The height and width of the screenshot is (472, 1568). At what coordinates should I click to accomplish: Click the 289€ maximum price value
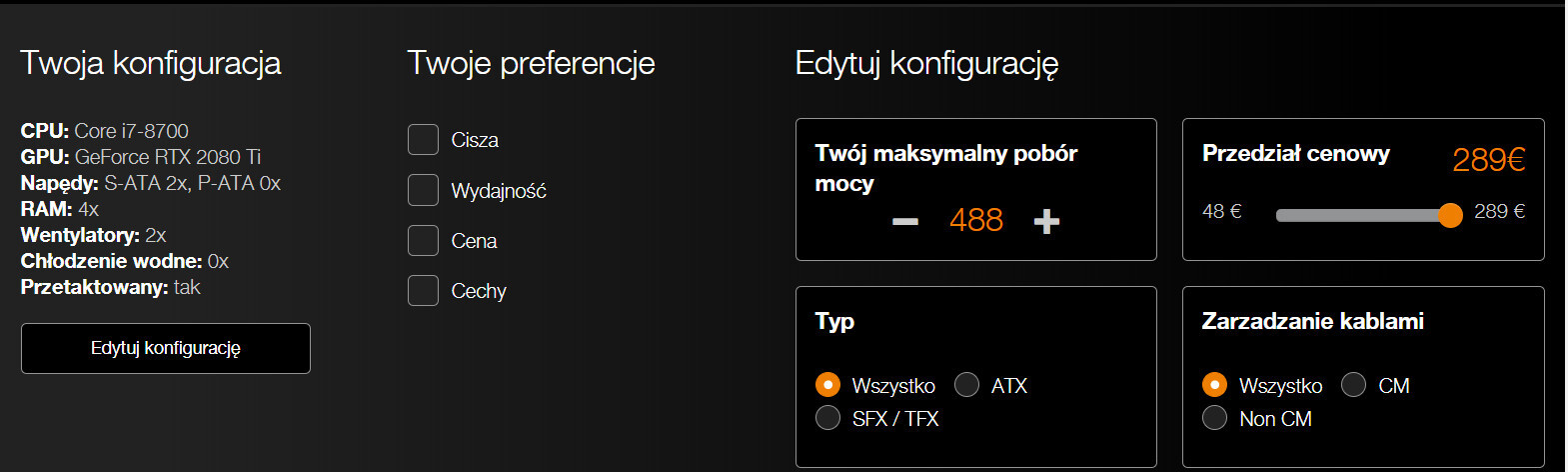pyautogui.click(x=1488, y=160)
